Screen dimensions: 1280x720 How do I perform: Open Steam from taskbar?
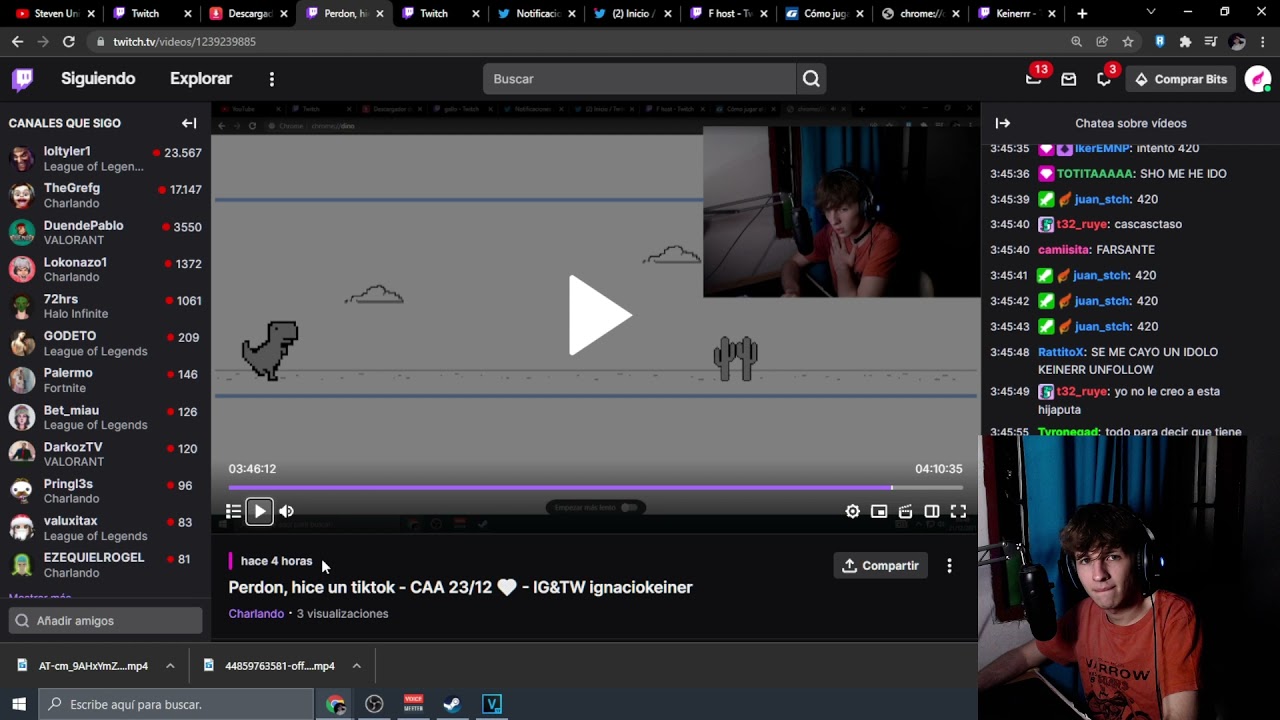coord(452,704)
